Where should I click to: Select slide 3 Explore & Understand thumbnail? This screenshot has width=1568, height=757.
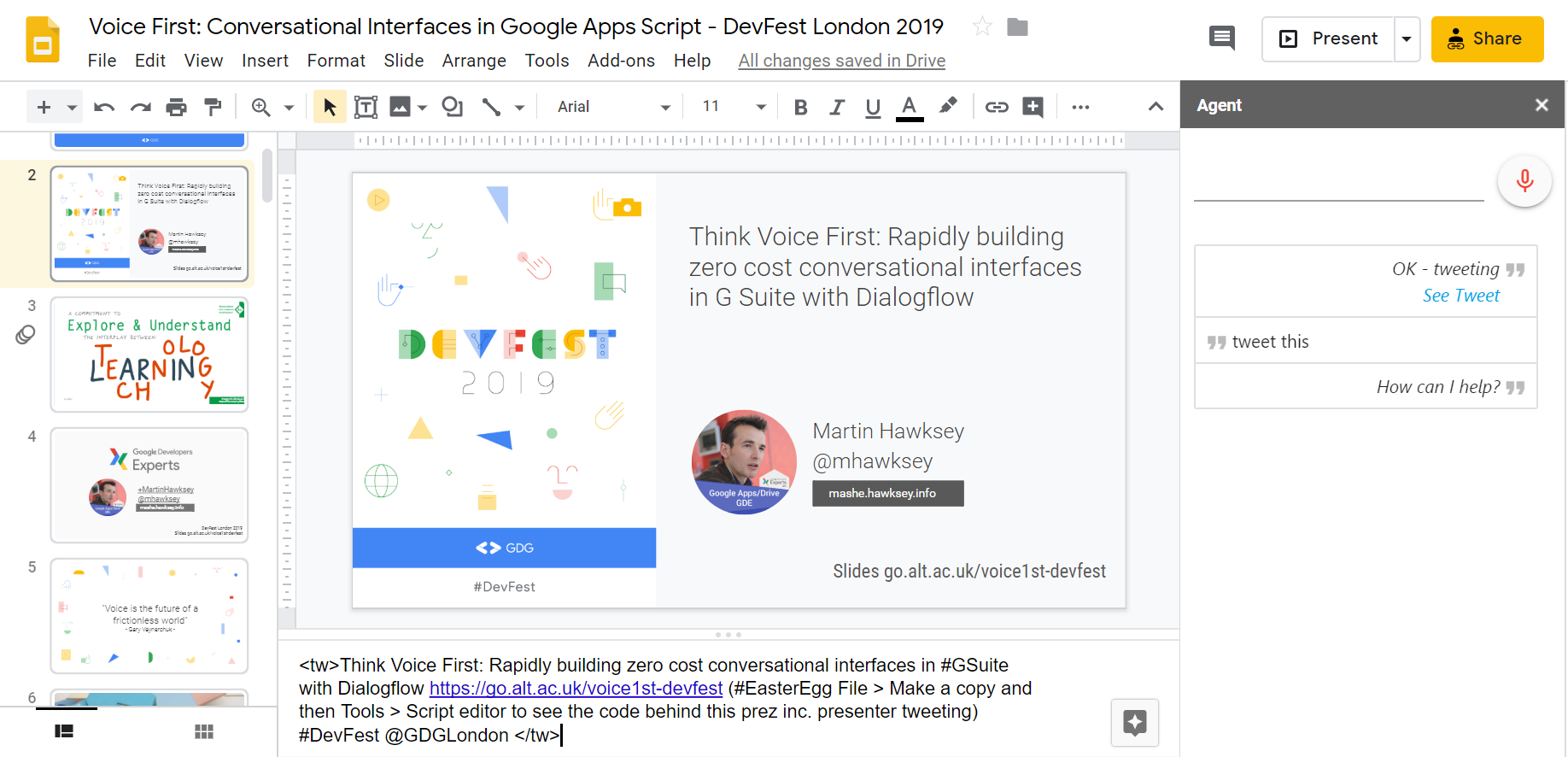tap(149, 355)
